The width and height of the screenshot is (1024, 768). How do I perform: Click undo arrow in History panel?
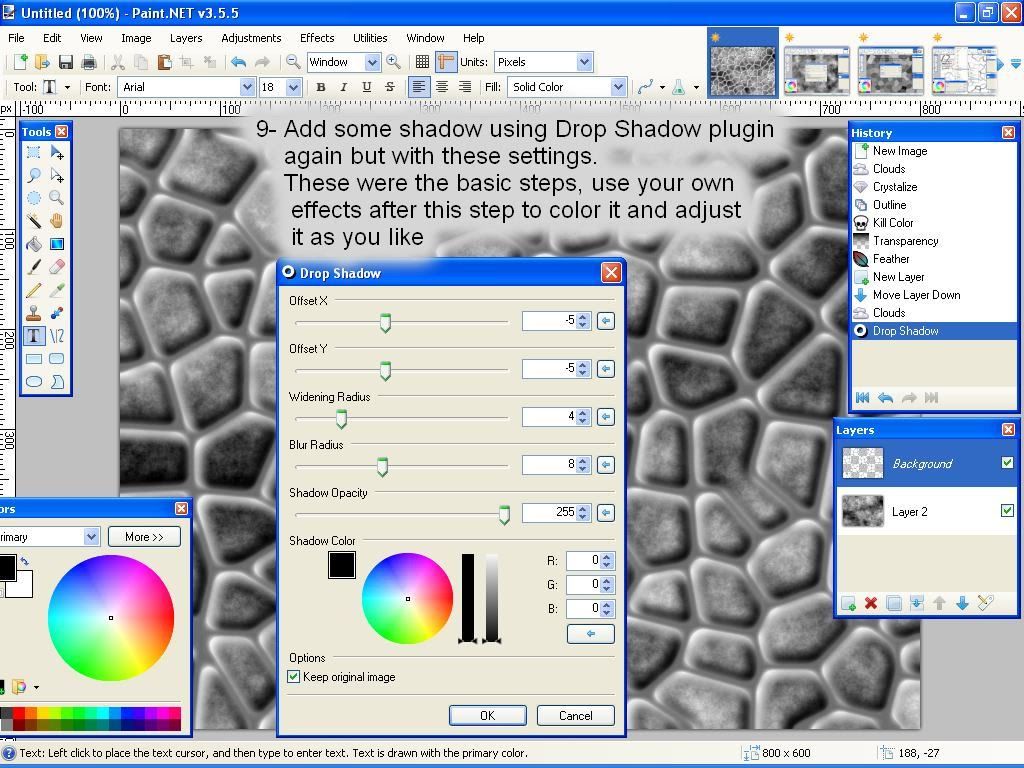point(886,397)
